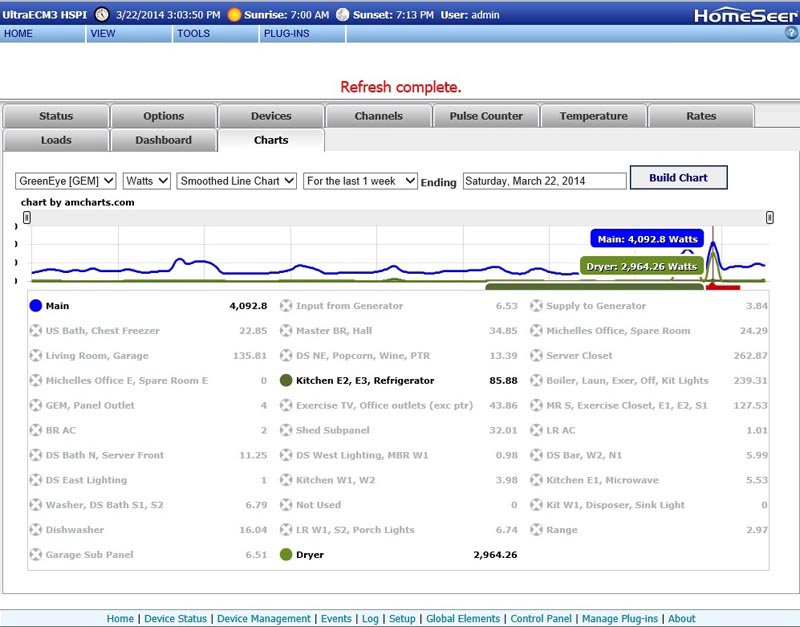The height and width of the screenshot is (627, 800).
Task: Show DS NE, Popcorn, Wine, PTR series
Action: click(x=286, y=356)
